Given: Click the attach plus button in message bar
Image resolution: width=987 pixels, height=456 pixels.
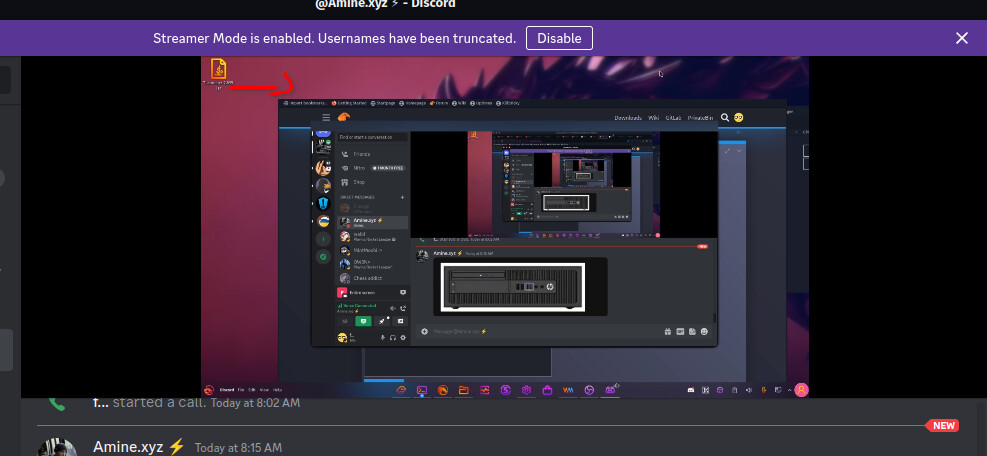Looking at the screenshot, I should coord(424,331).
